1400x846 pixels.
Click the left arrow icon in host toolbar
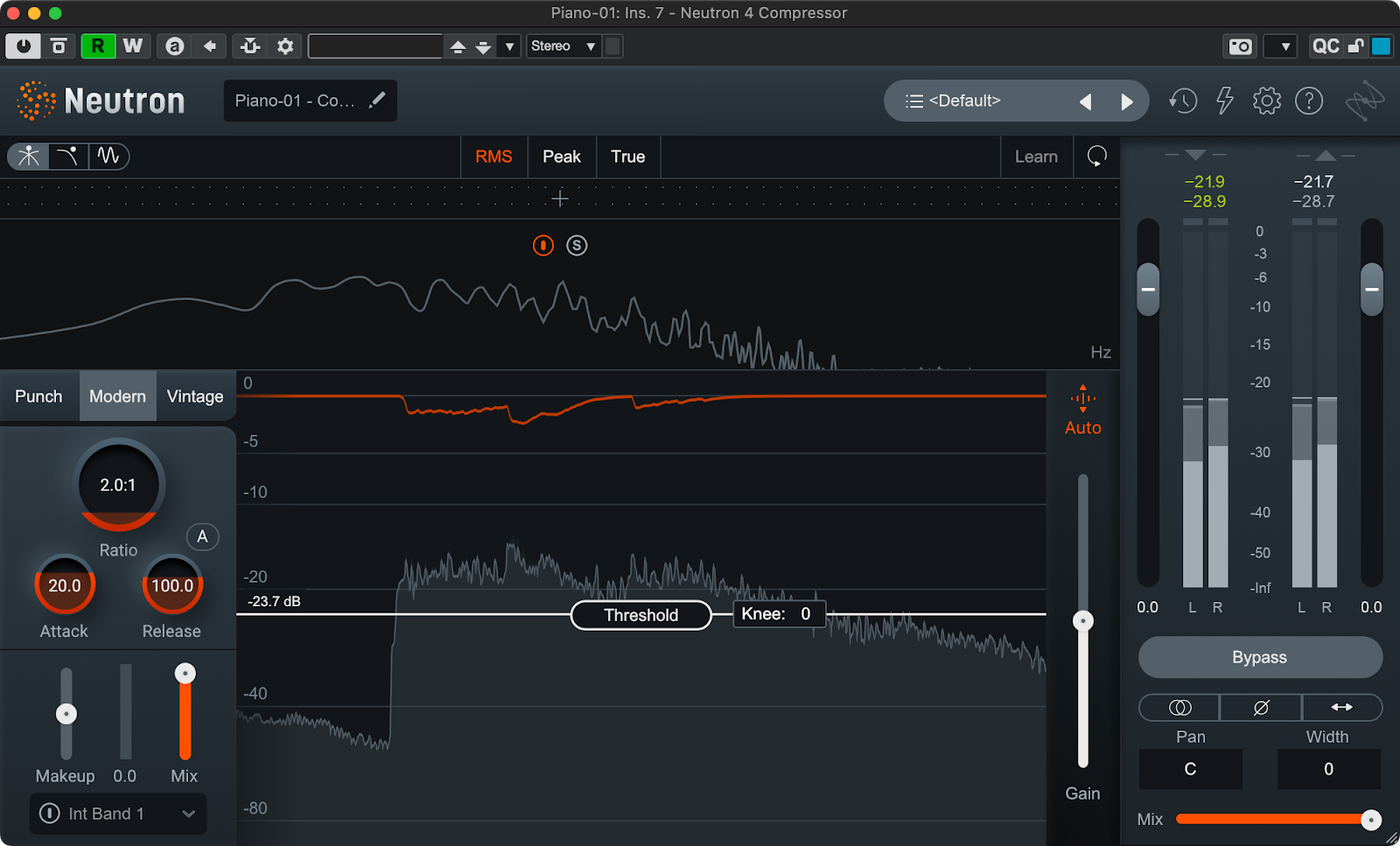tap(210, 46)
